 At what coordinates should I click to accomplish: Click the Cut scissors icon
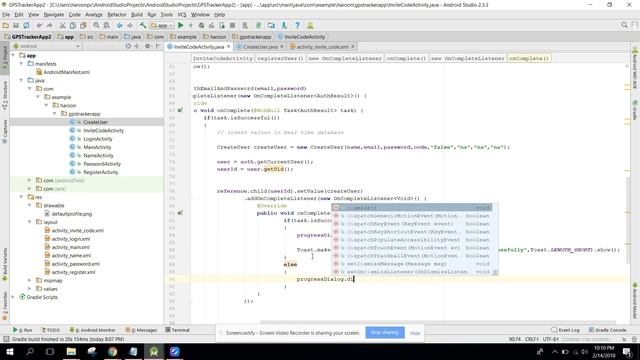click(62, 25)
